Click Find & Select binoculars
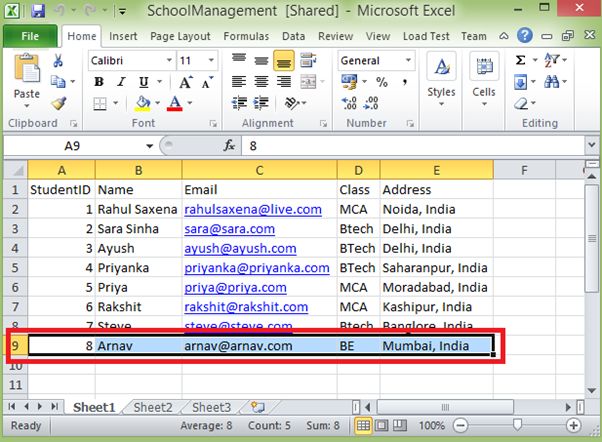The width and height of the screenshot is (602, 442). point(552,81)
